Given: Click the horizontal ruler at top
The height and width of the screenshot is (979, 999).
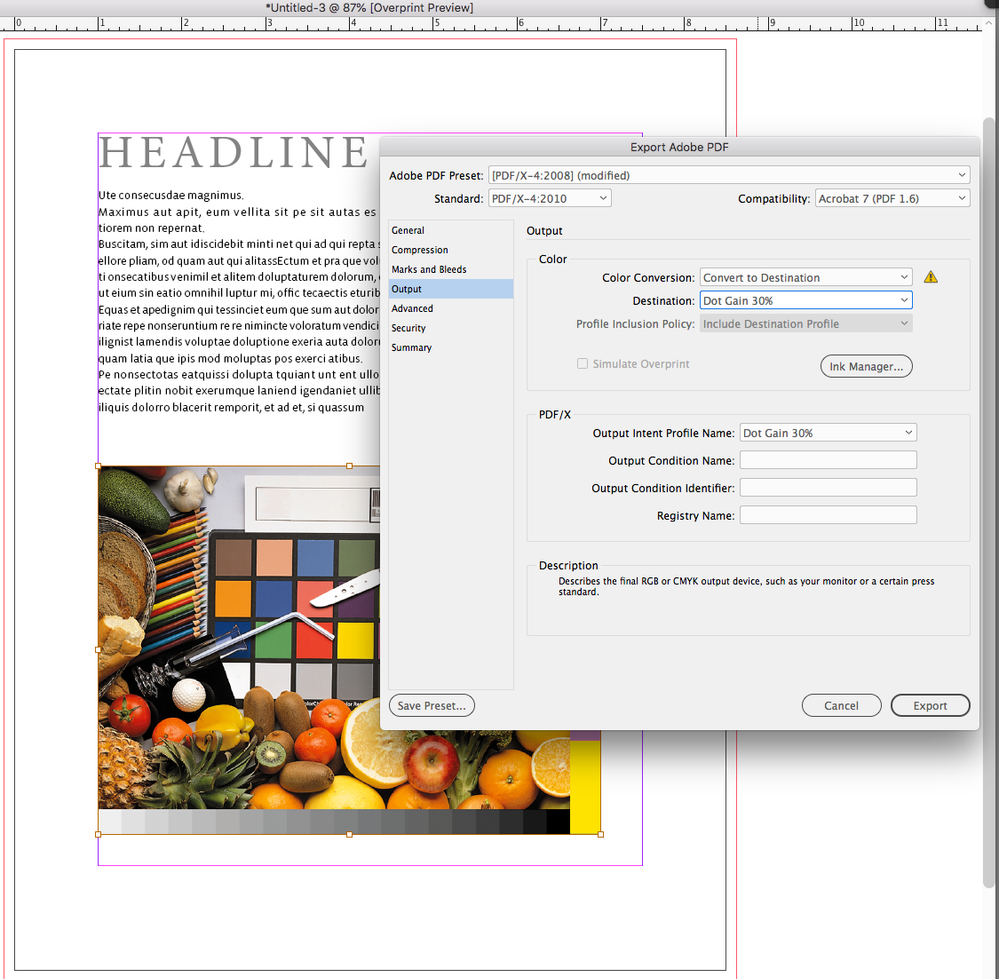Looking at the screenshot, I should [x=491, y=24].
